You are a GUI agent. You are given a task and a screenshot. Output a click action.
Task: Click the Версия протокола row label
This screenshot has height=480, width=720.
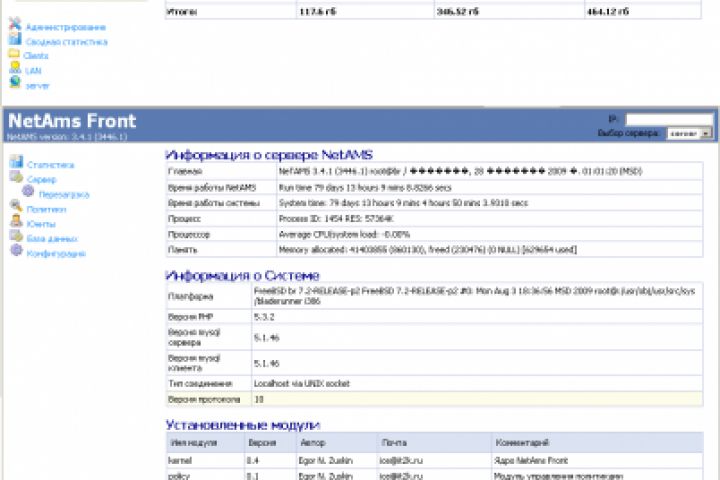[204, 400]
